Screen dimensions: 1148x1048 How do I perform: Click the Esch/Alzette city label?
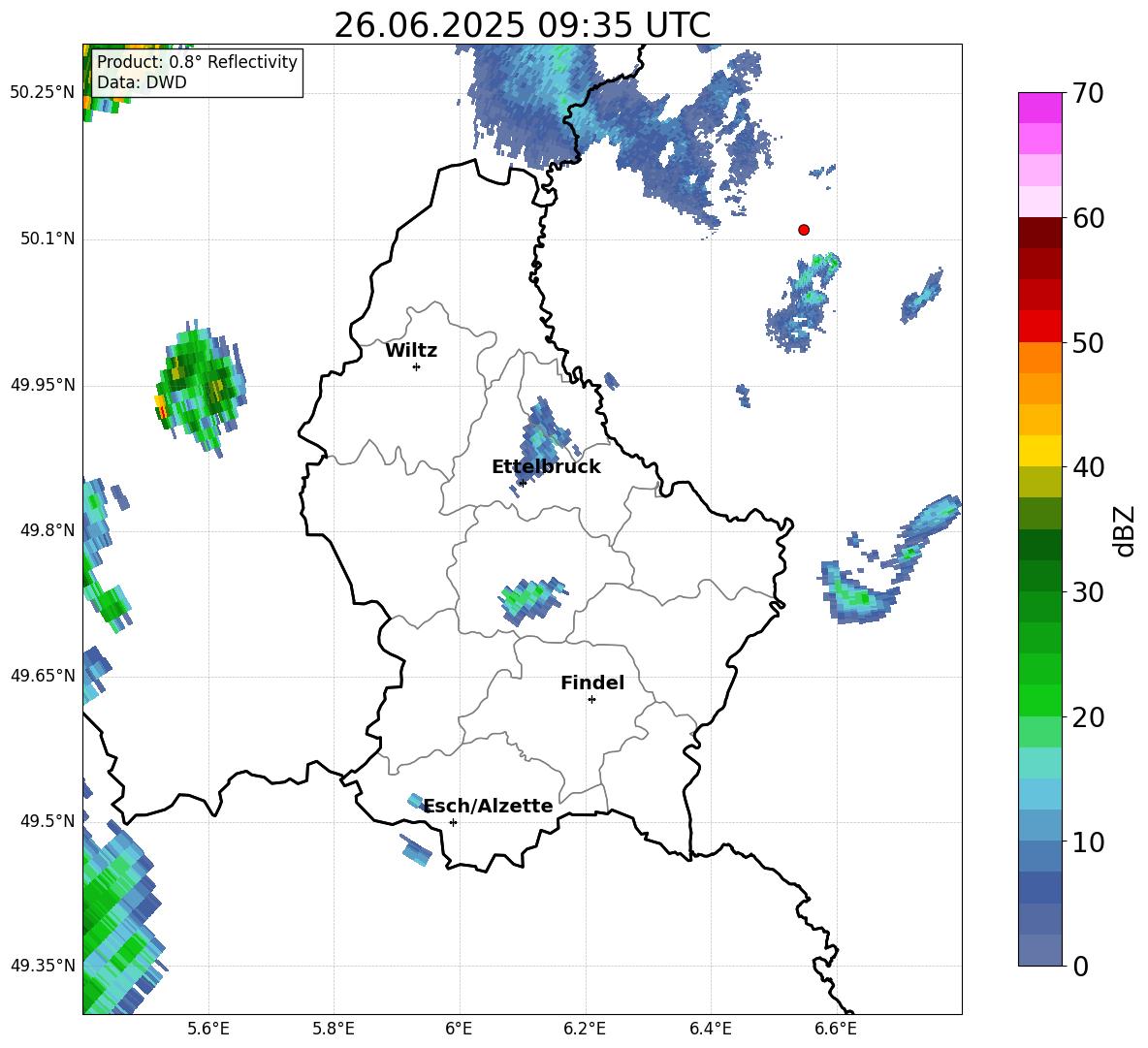click(x=489, y=806)
